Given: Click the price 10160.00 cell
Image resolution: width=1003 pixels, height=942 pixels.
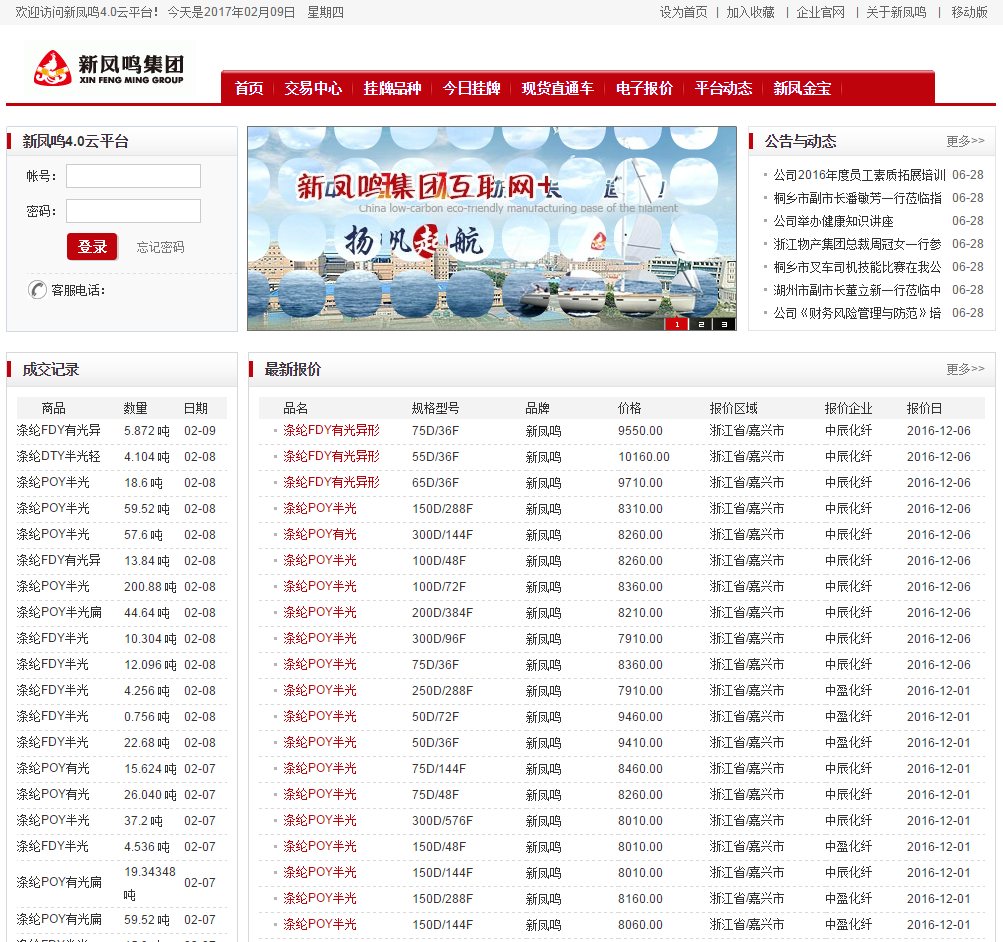Looking at the screenshot, I should click(x=644, y=457).
